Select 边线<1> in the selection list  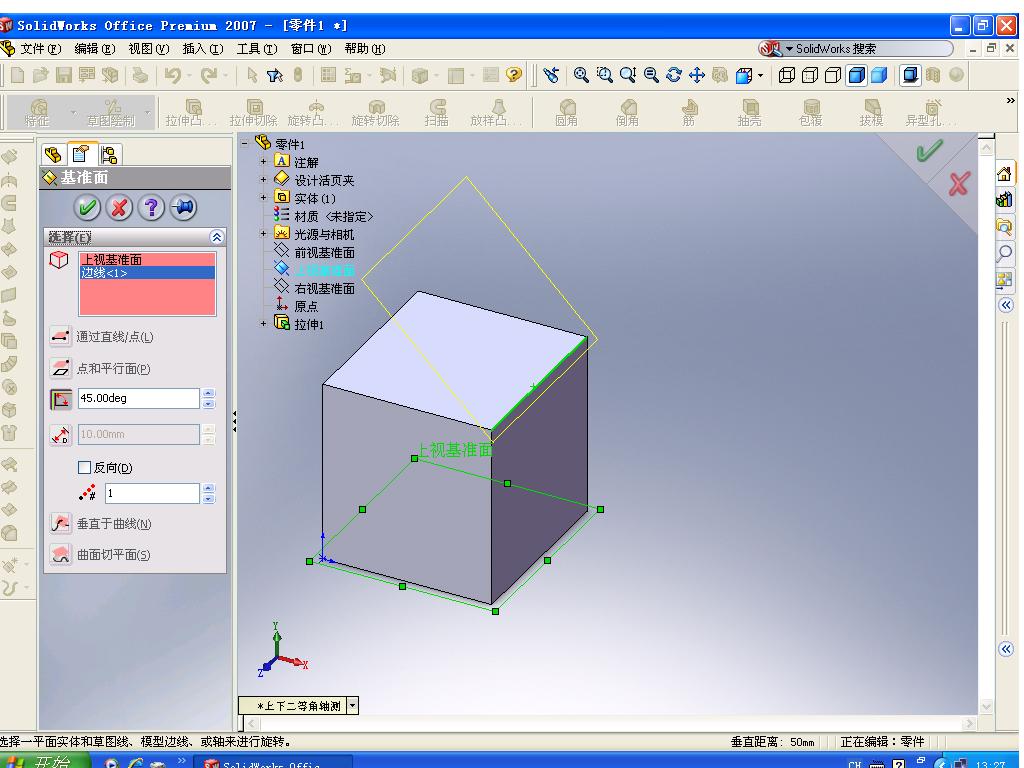tap(148, 273)
